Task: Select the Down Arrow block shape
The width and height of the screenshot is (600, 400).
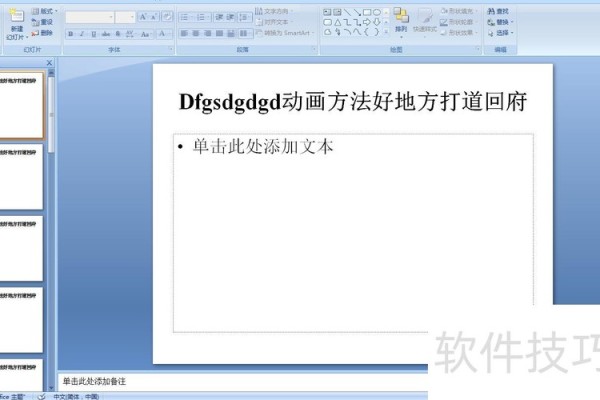Action: click(x=377, y=23)
